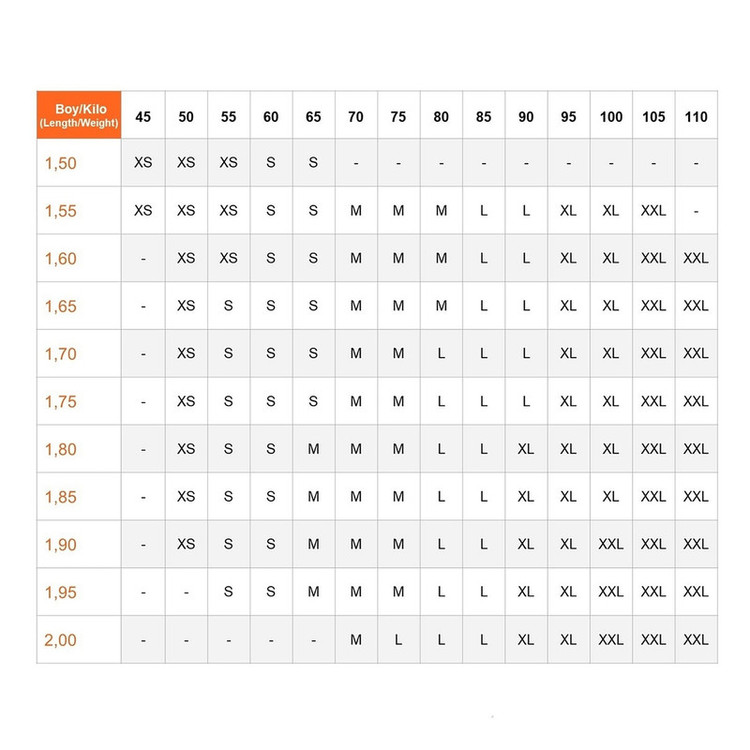Click the 110 weight column header
Screen dimensions: 750x750
pos(696,116)
